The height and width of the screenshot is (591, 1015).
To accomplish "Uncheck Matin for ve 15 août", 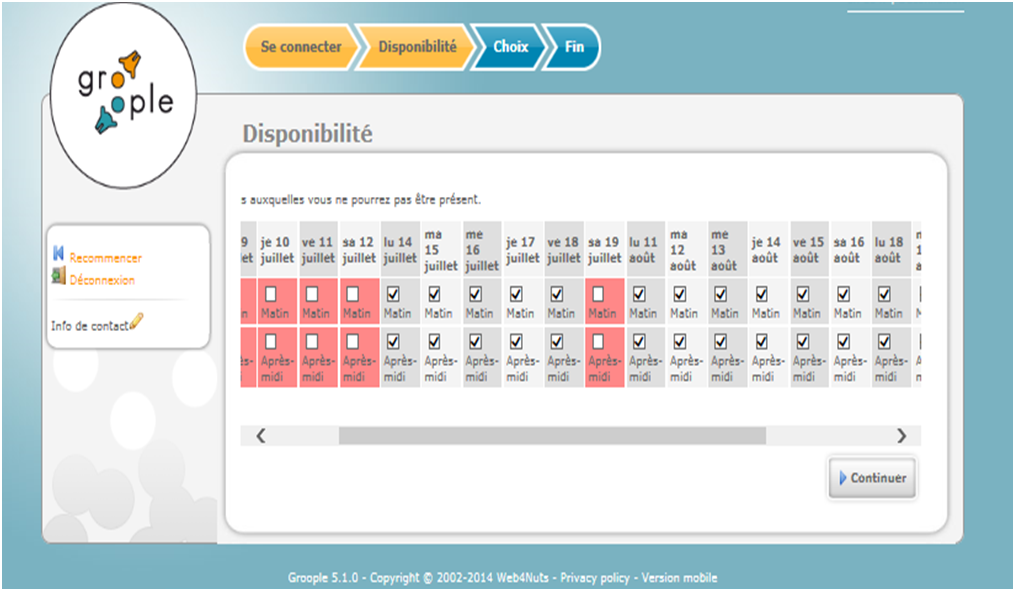I will 803,294.
